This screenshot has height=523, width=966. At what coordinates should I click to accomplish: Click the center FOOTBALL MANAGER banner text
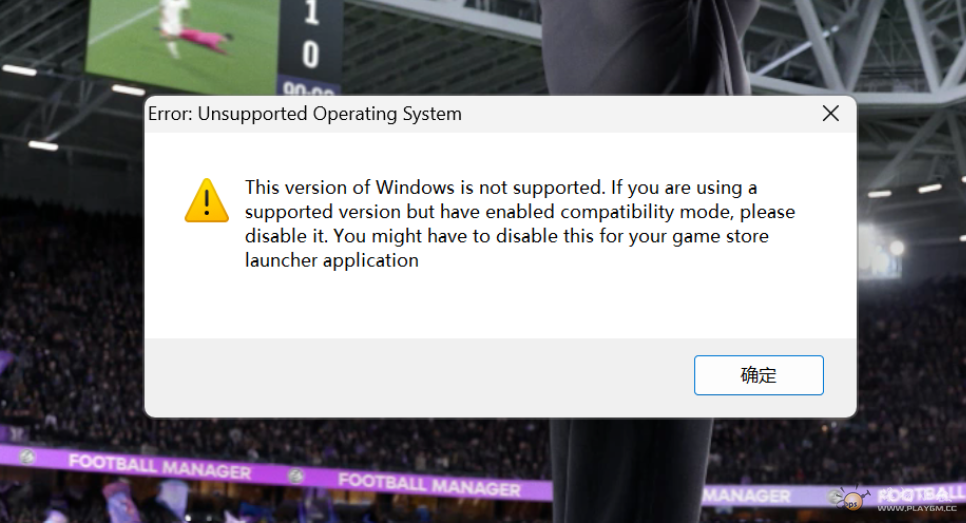tap(429, 484)
